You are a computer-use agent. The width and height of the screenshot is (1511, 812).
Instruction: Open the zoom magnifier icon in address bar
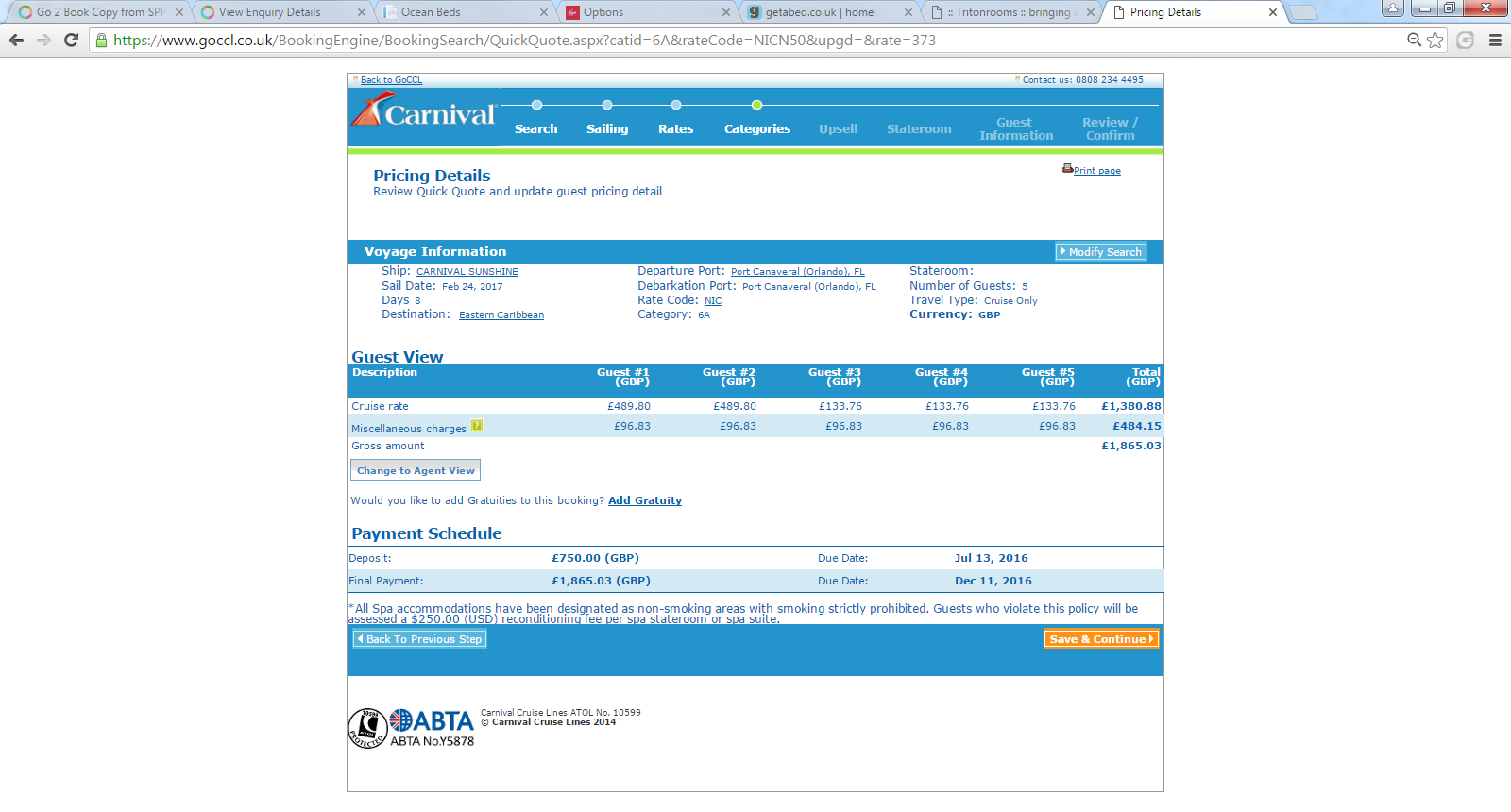(x=1414, y=40)
